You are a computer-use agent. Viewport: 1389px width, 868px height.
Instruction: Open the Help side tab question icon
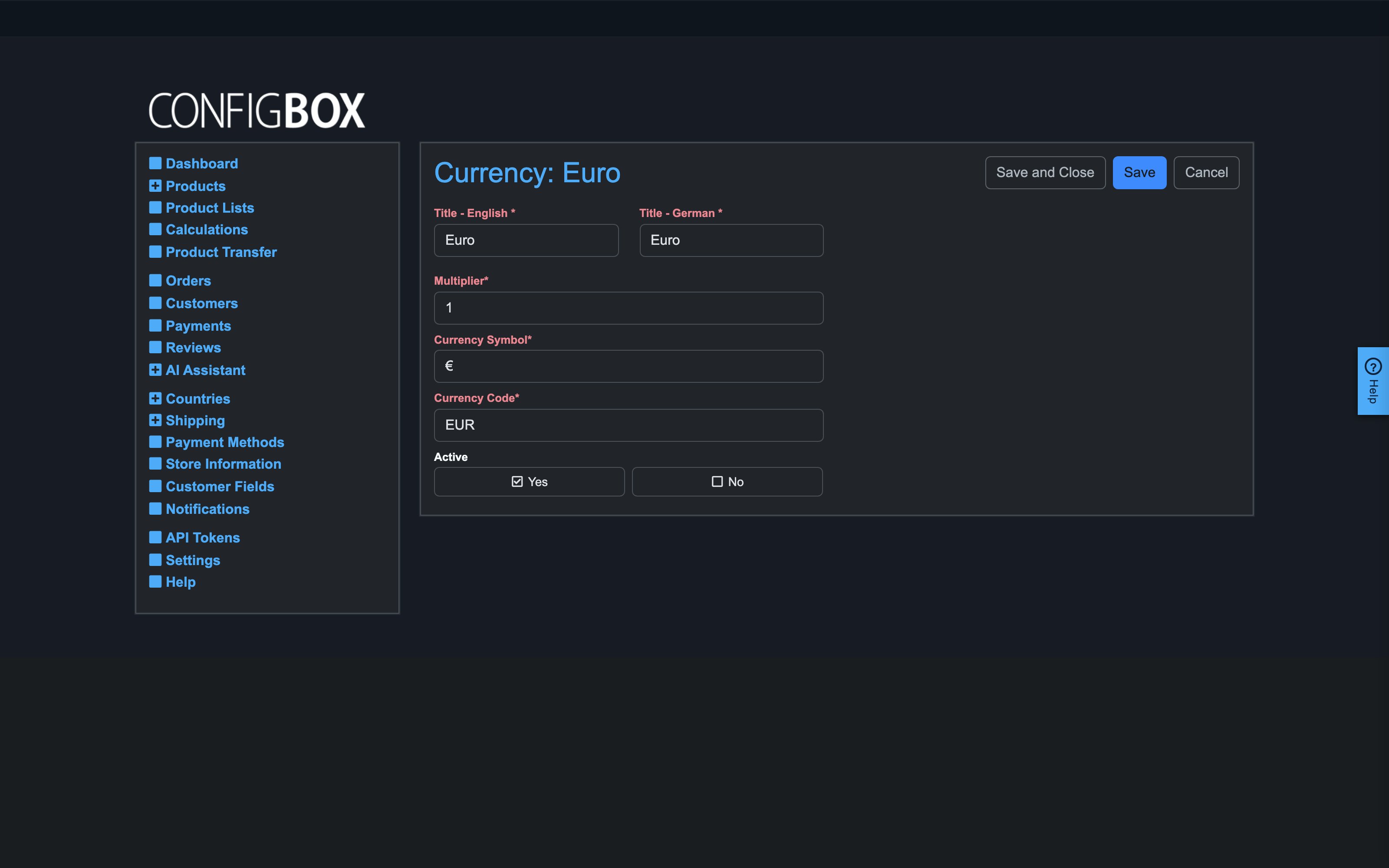[x=1373, y=366]
